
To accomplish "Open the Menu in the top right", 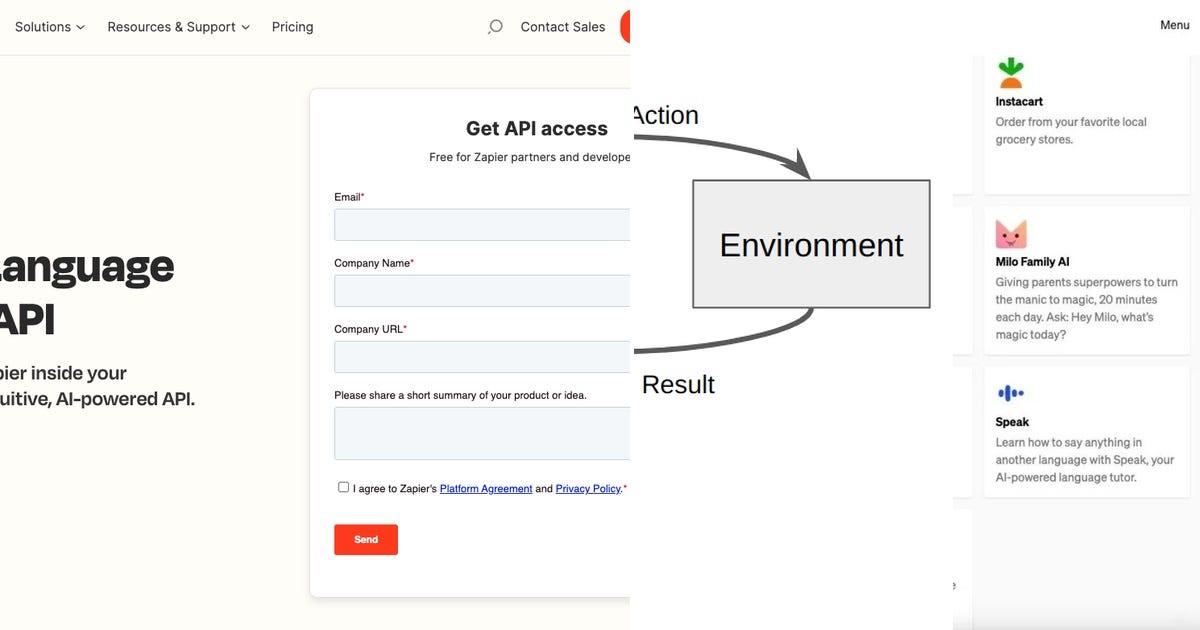I will [1173, 24].
